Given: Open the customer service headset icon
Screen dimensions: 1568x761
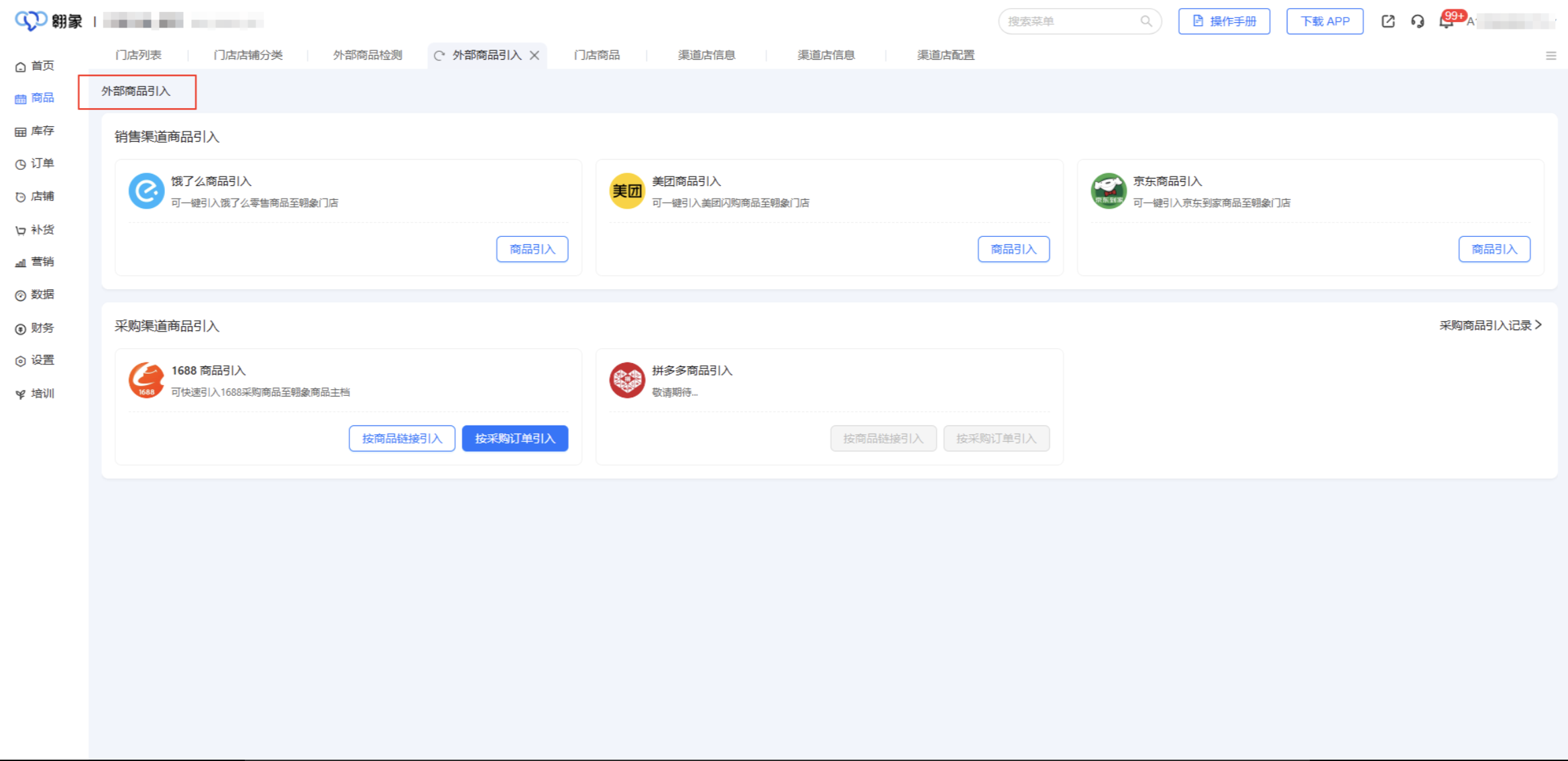Looking at the screenshot, I should click(x=1417, y=21).
